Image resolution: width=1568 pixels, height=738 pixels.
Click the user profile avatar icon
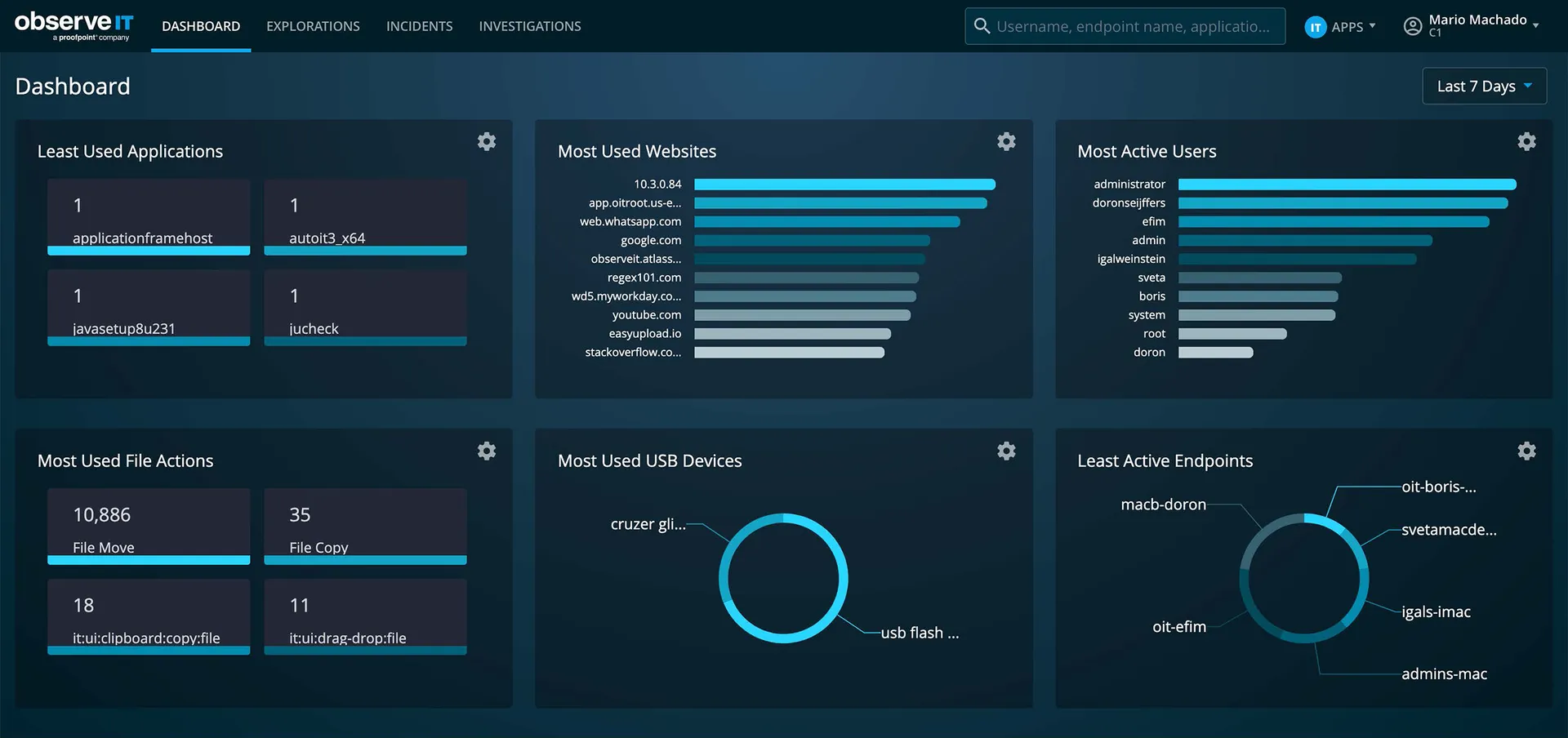click(1412, 26)
